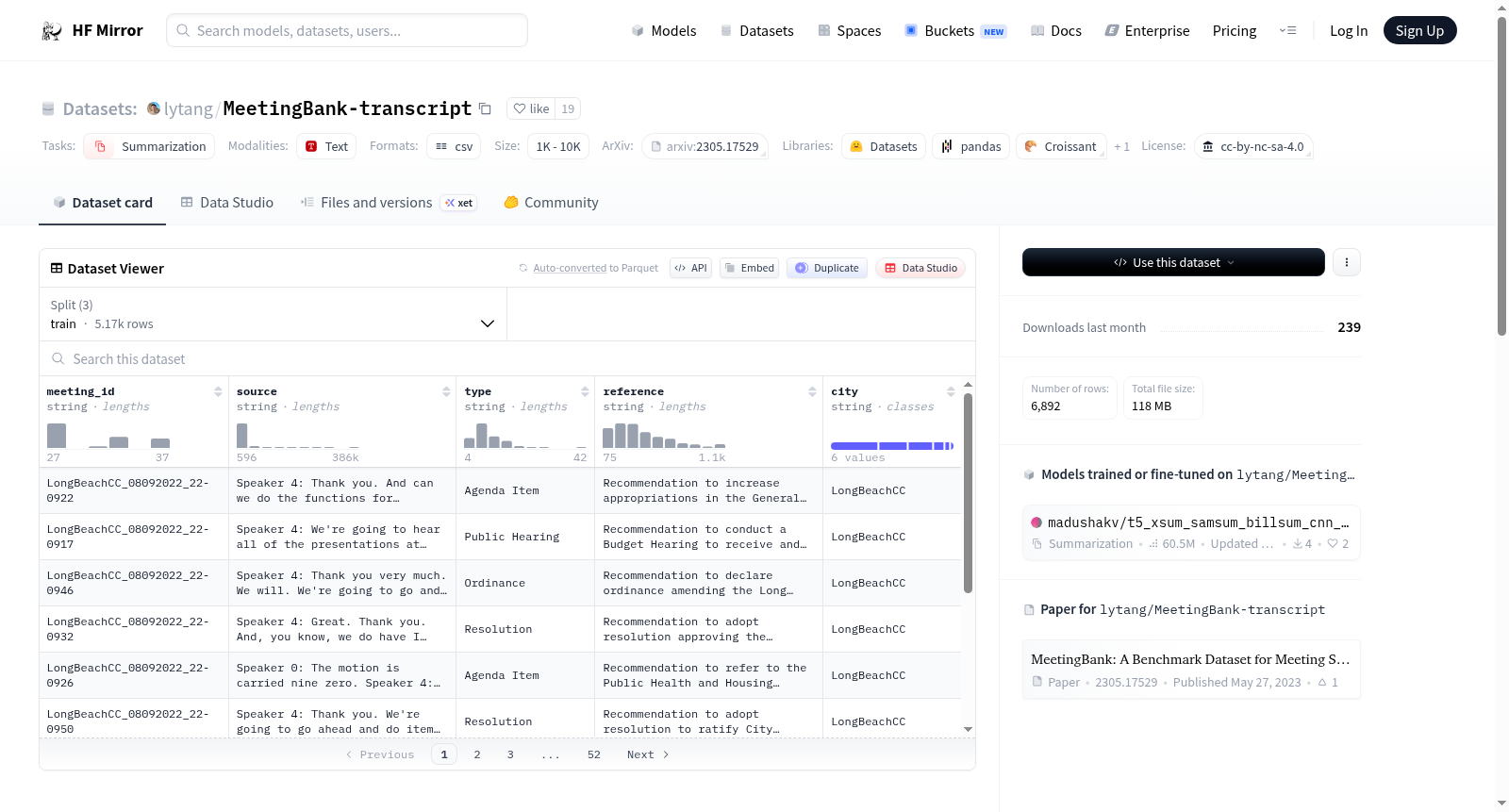Viewport: 1509px width, 812px height.
Task: Click the size tag 1K - 10K
Action: 558,146
